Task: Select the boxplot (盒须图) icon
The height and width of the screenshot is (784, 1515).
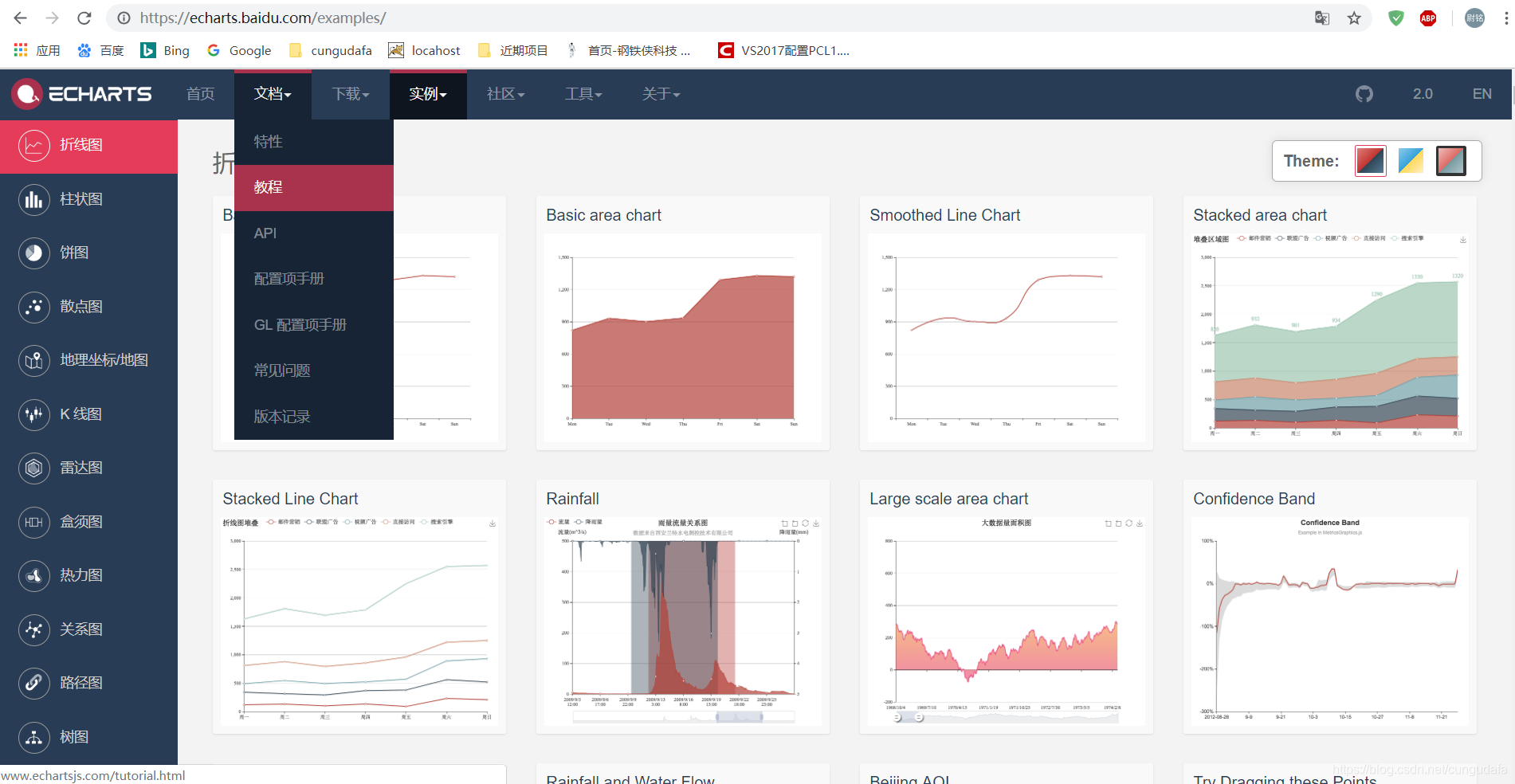Action: click(33, 522)
